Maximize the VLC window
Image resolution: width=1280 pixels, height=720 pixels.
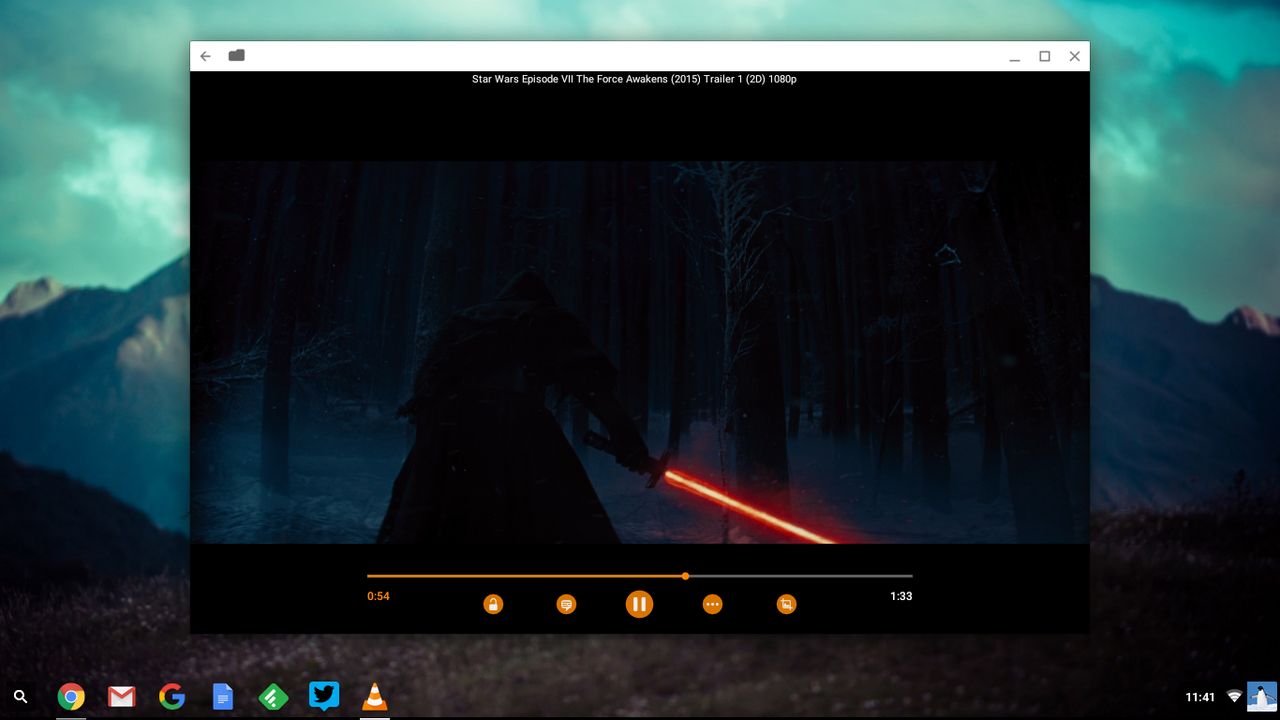point(1044,57)
